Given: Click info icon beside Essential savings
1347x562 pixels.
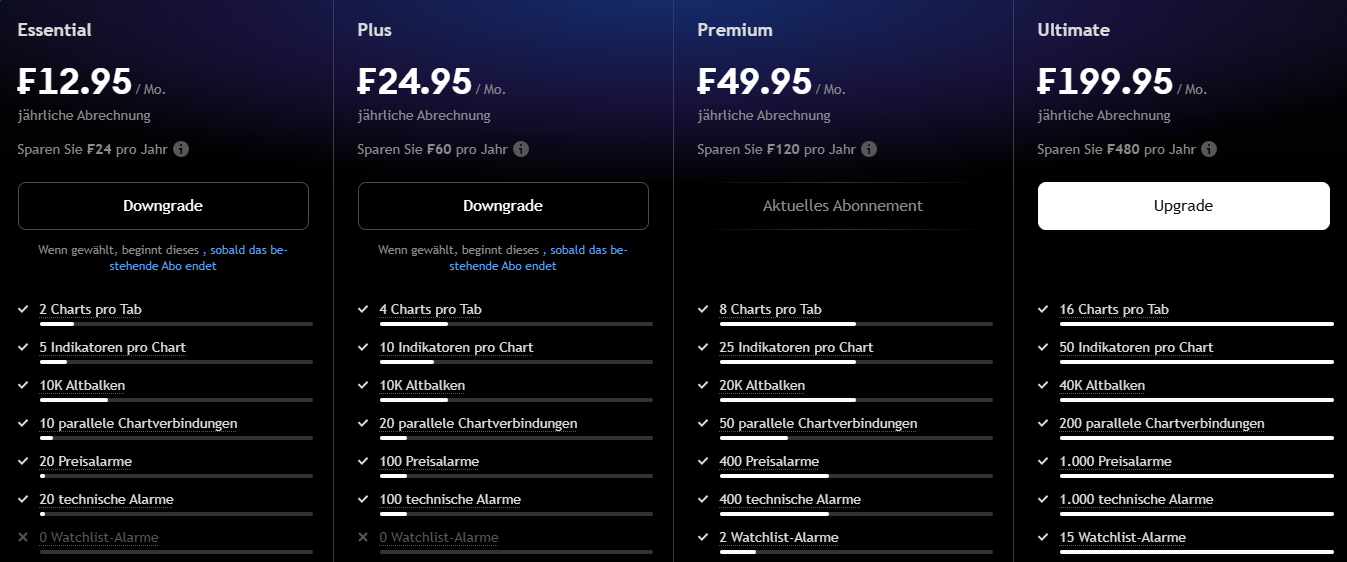Looking at the screenshot, I should (181, 149).
